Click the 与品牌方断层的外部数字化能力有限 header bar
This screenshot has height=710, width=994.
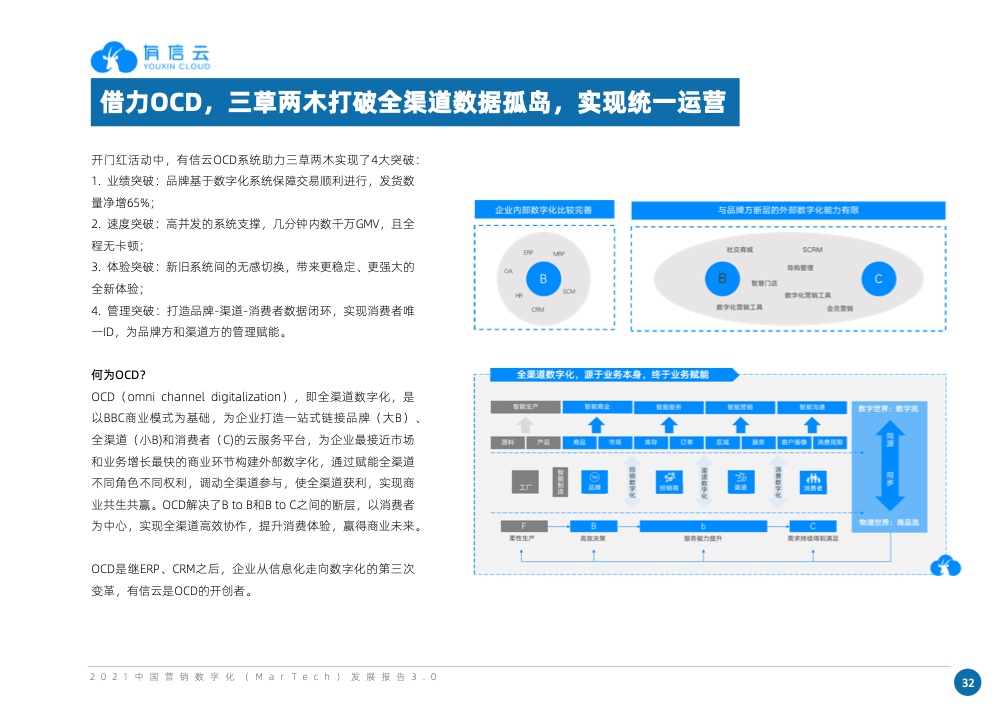(788, 210)
